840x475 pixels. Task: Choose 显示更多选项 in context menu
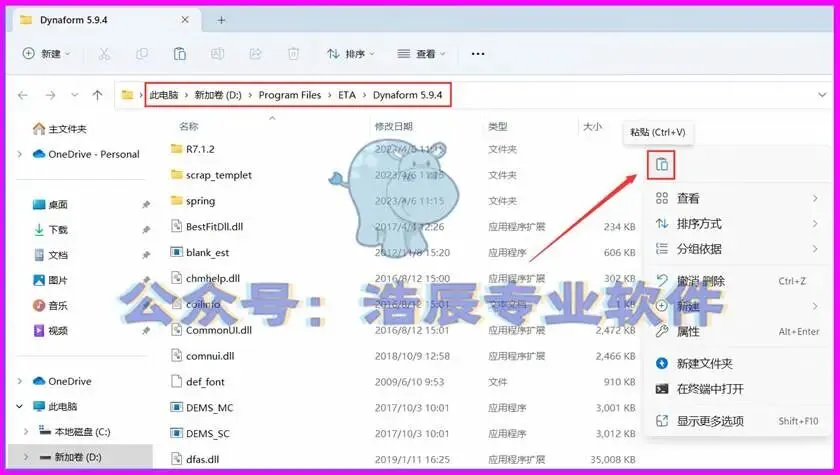(737, 421)
